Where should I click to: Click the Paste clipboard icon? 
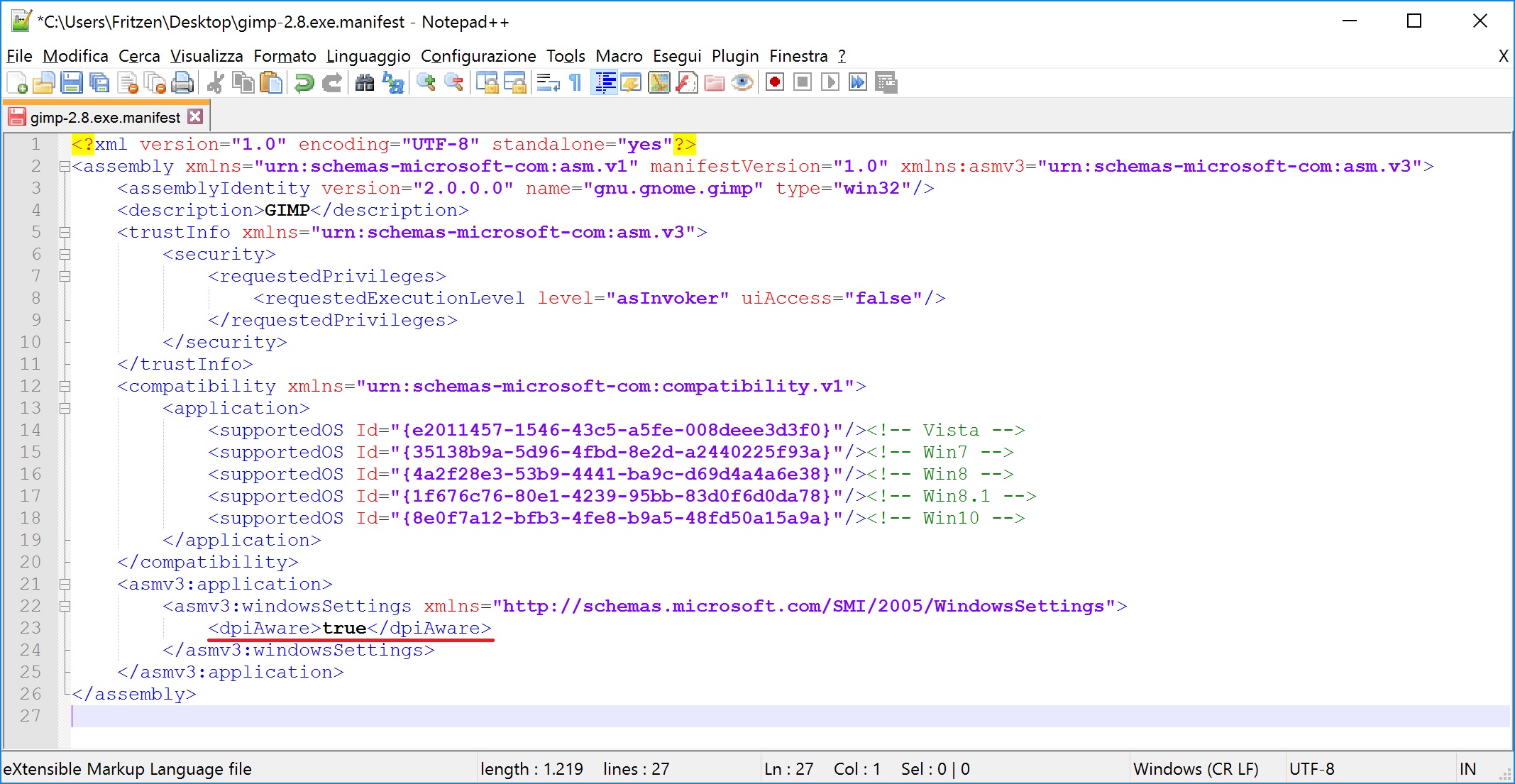(271, 83)
